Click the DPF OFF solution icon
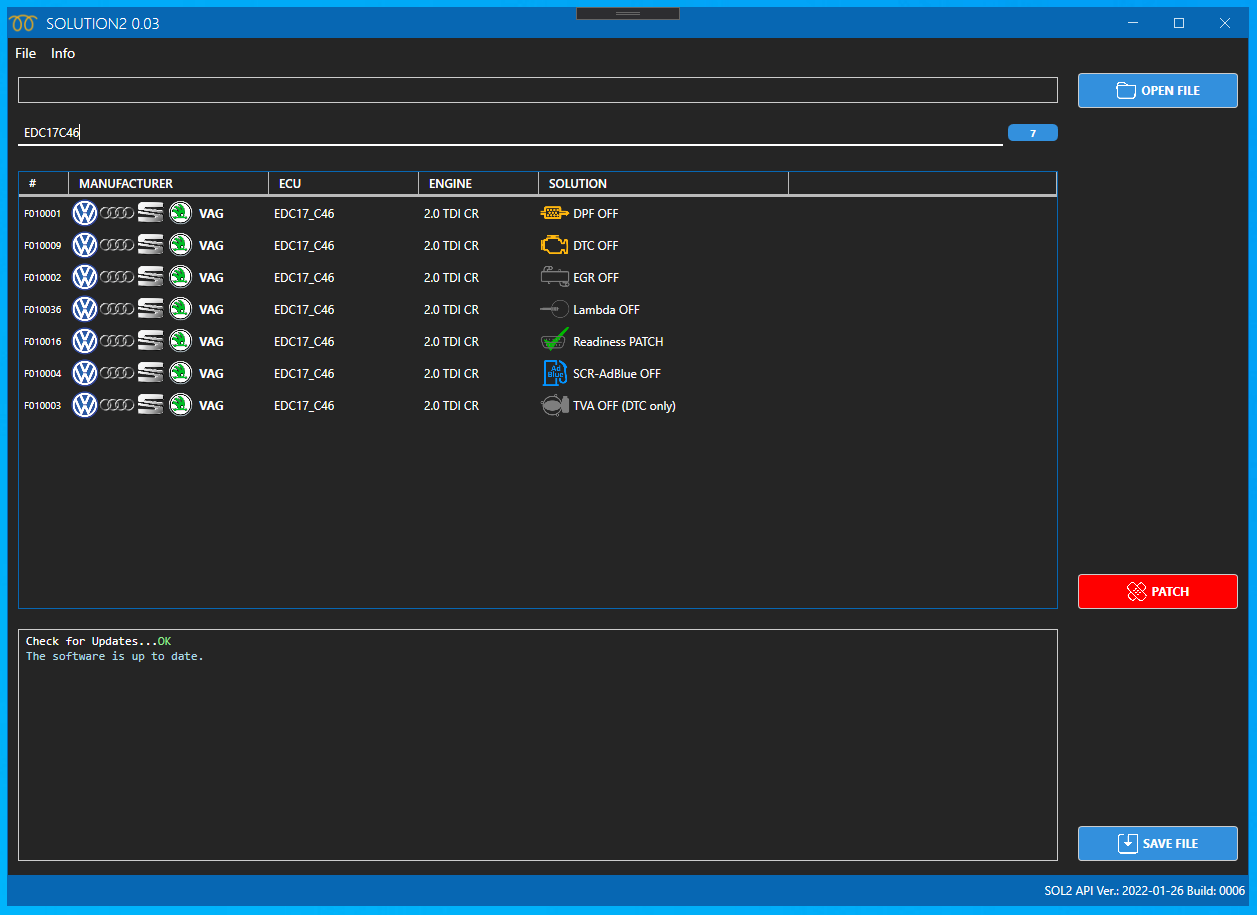1257x915 pixels. tap(554, 213)
